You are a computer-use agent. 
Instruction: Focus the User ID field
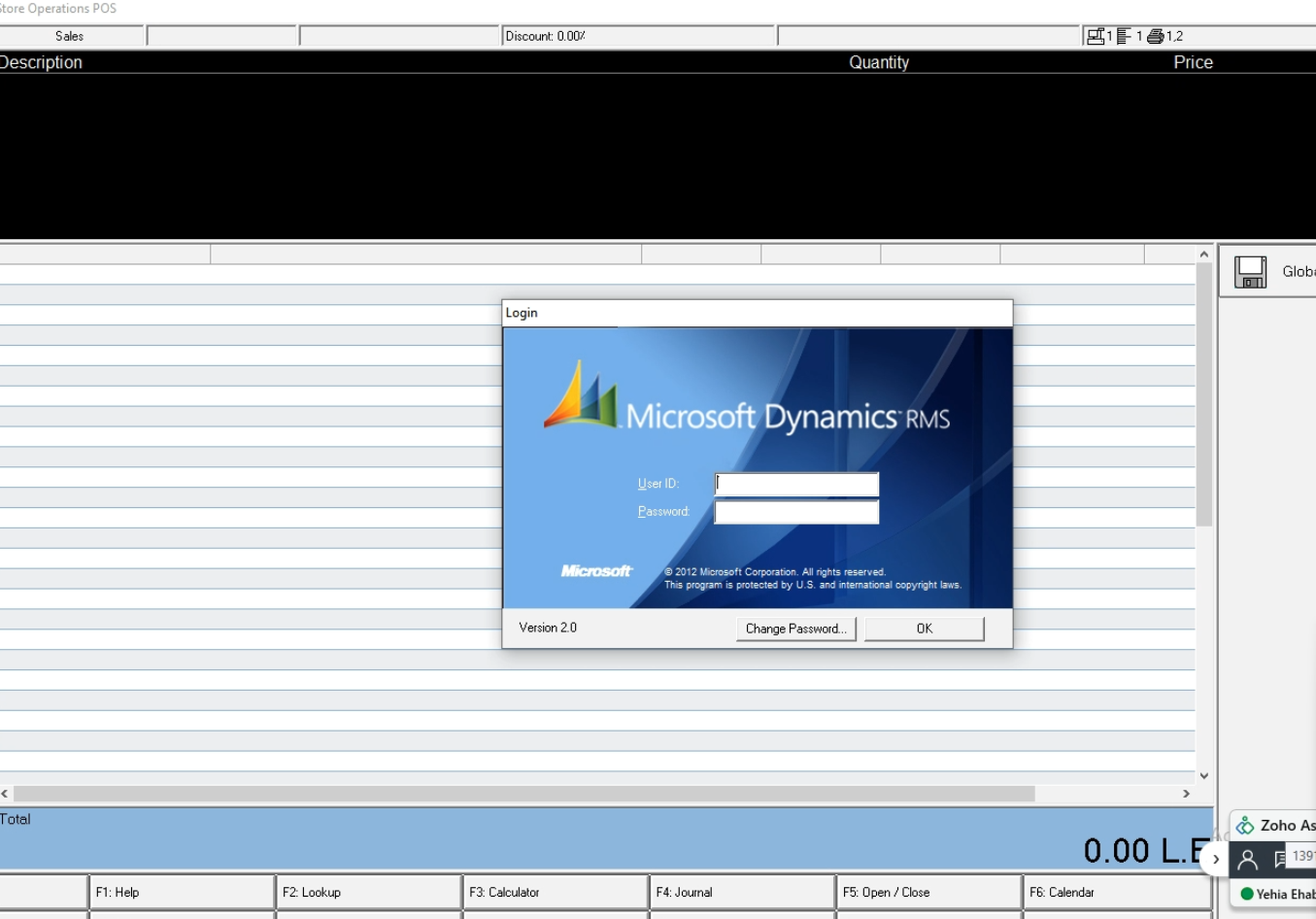796,484
